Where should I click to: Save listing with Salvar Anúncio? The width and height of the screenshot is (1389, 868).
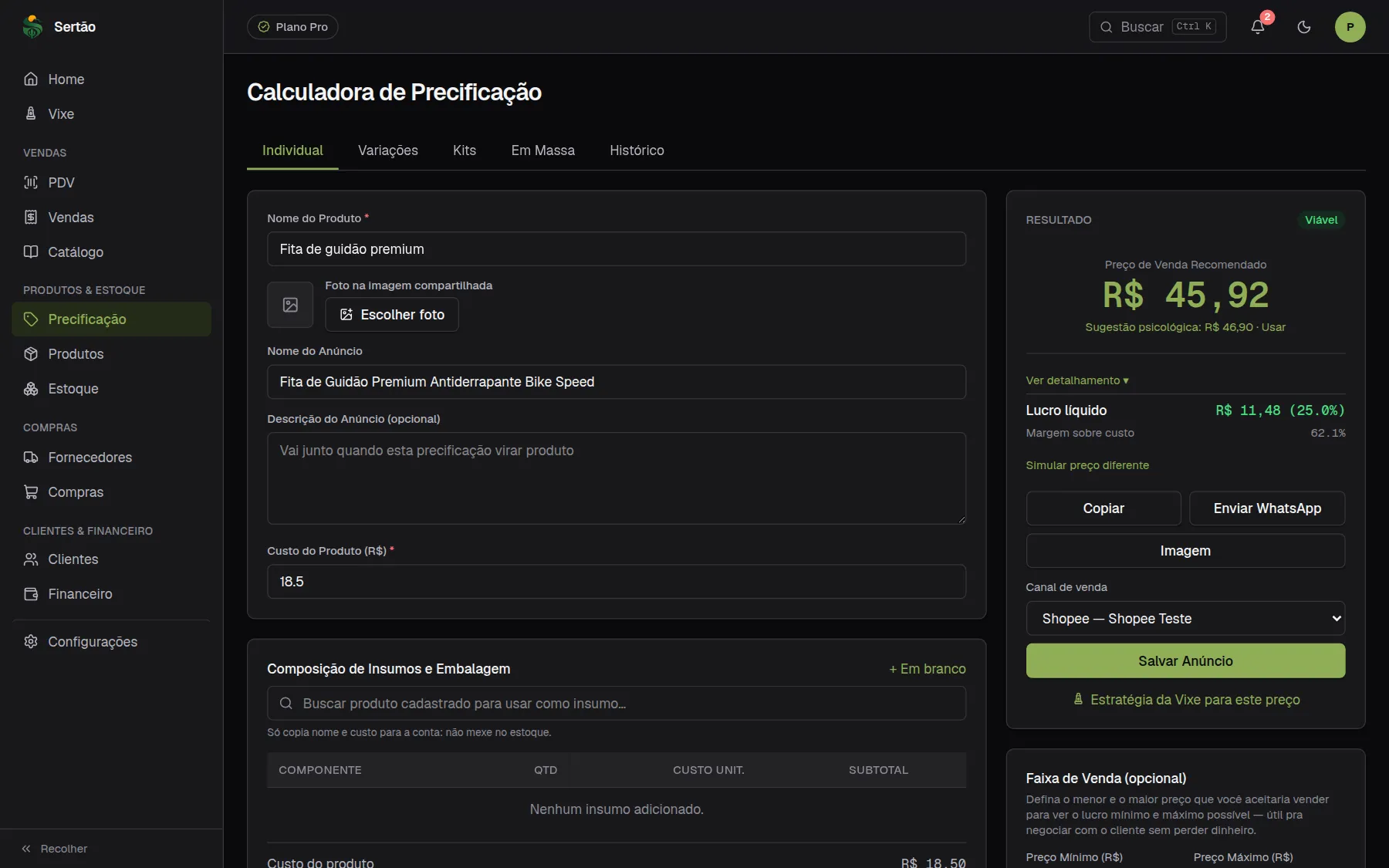(x=1185, y=660)
